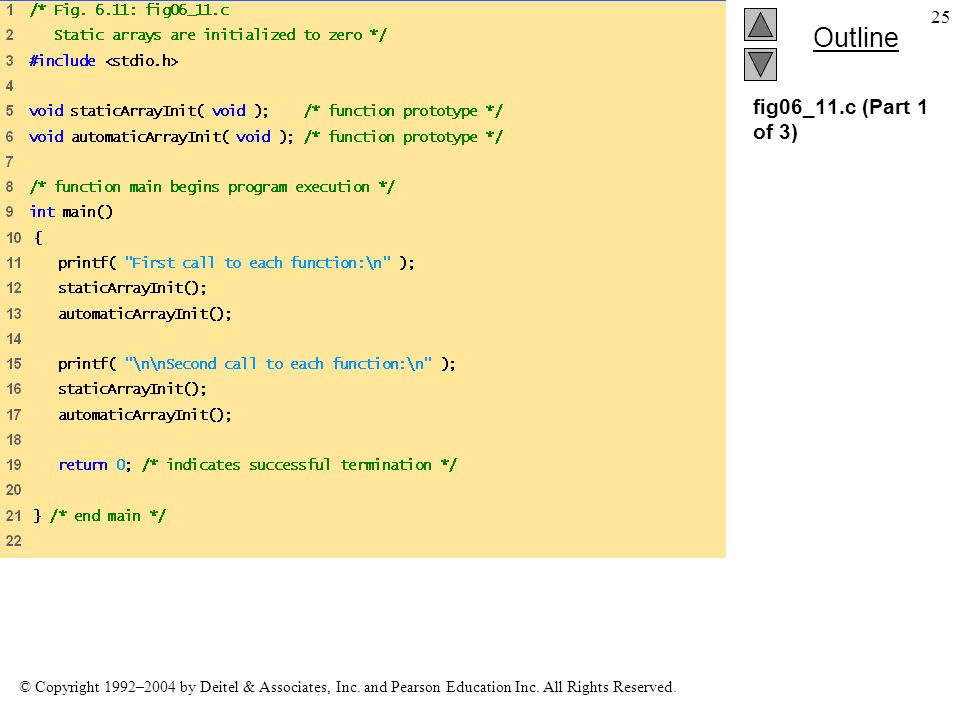Click the 'int main()' line
960x720 pixels.
point(71,212)
